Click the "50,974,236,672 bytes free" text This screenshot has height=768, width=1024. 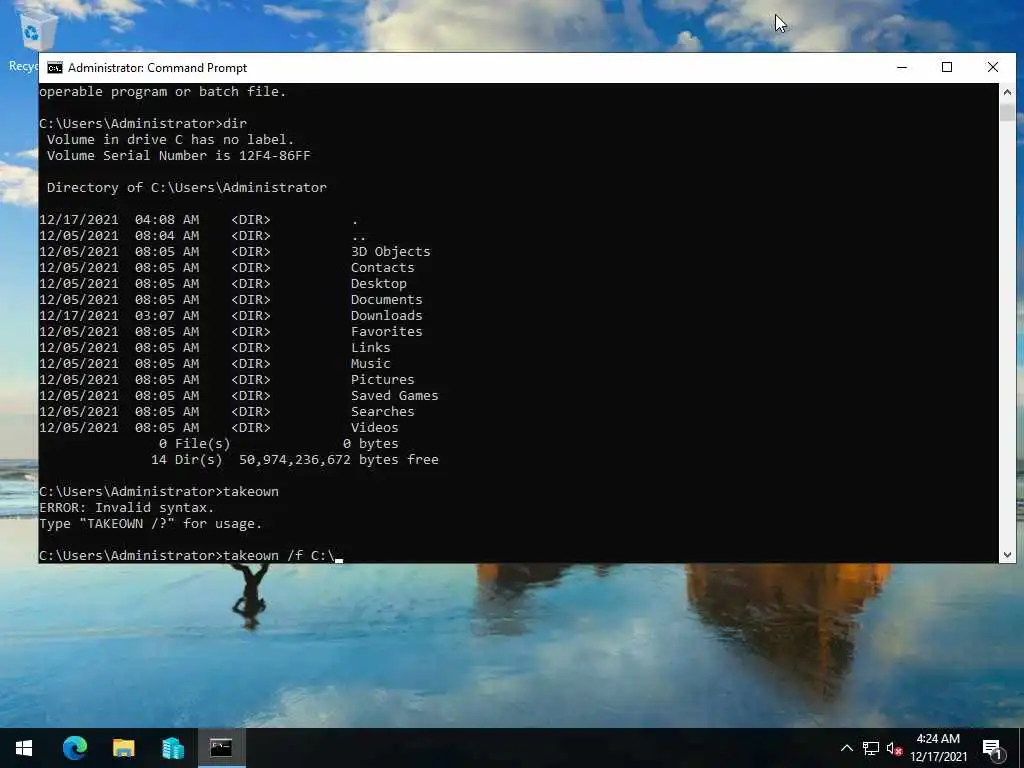339,460
